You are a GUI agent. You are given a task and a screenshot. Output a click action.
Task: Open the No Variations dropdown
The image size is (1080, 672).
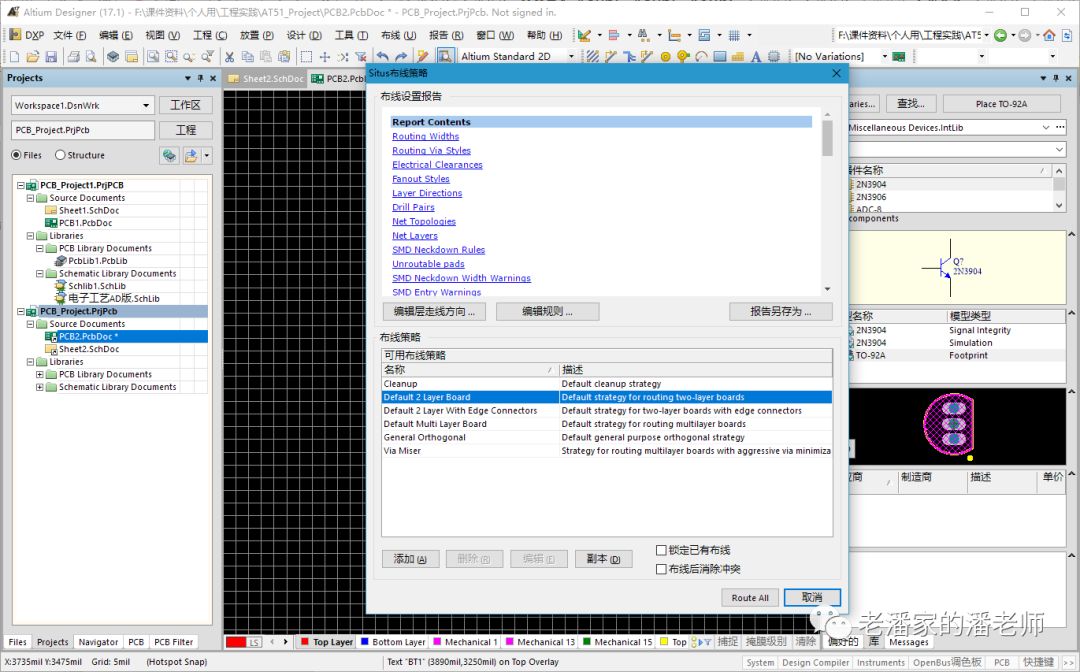pyautogui.click(x=883, y=57)
